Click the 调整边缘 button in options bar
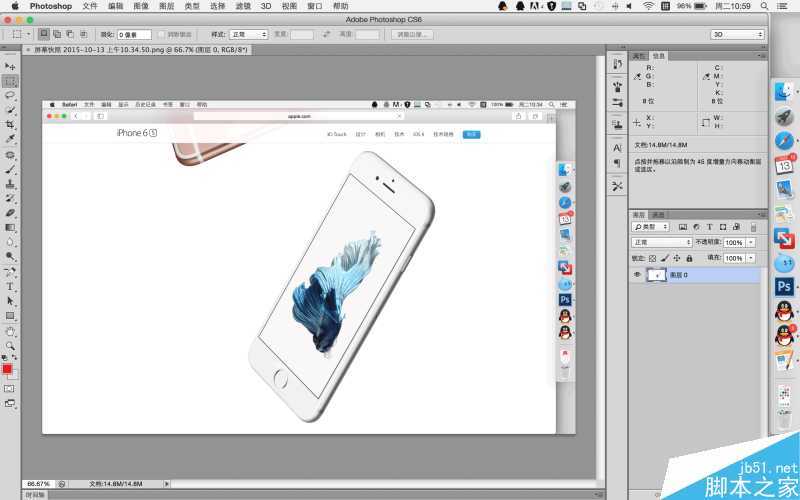Image resolution: width=800 pixels, height=500 pixels. point(412,34)
